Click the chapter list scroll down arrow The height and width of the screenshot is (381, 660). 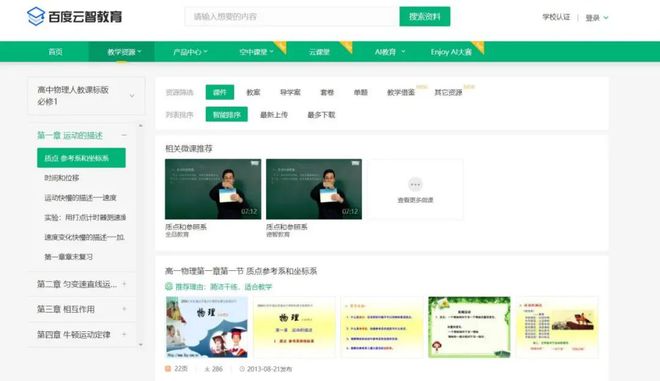tap(141, 344)
